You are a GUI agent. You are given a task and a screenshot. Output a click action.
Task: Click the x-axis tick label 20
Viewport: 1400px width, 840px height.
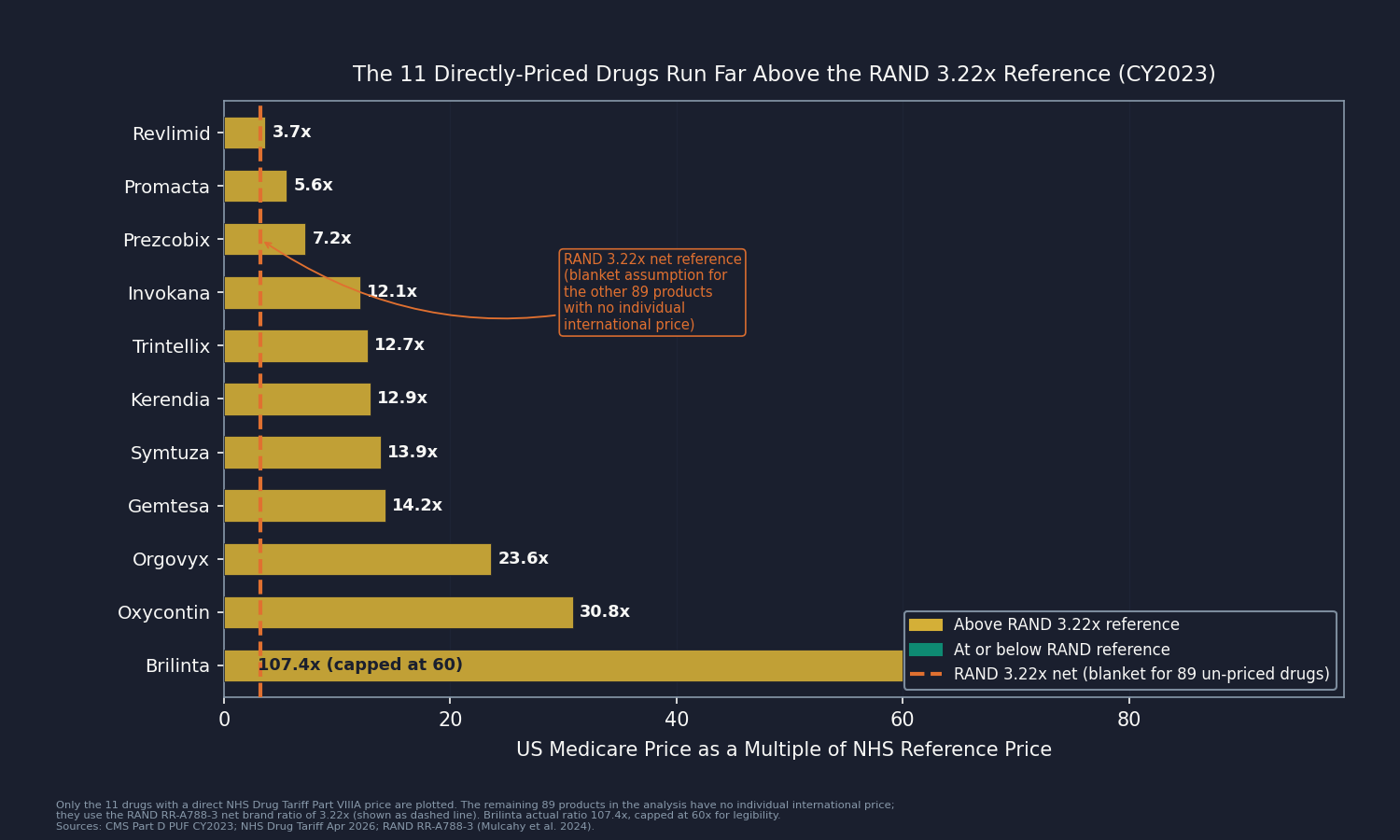coord(451,720)
